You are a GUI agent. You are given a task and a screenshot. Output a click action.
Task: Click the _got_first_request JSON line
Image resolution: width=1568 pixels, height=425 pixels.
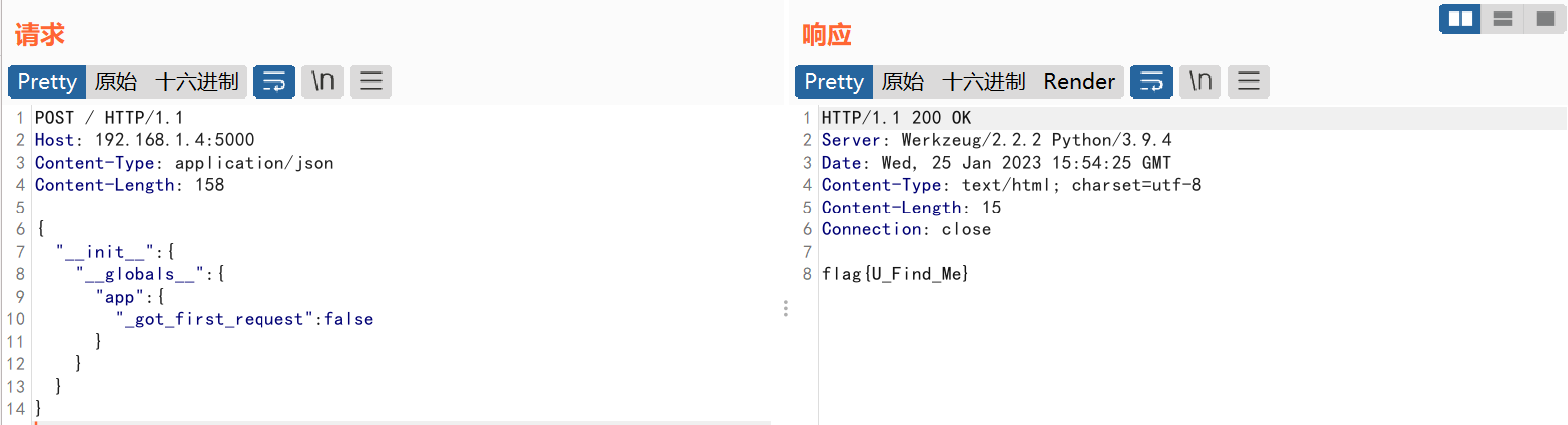(x=245, y=319)
